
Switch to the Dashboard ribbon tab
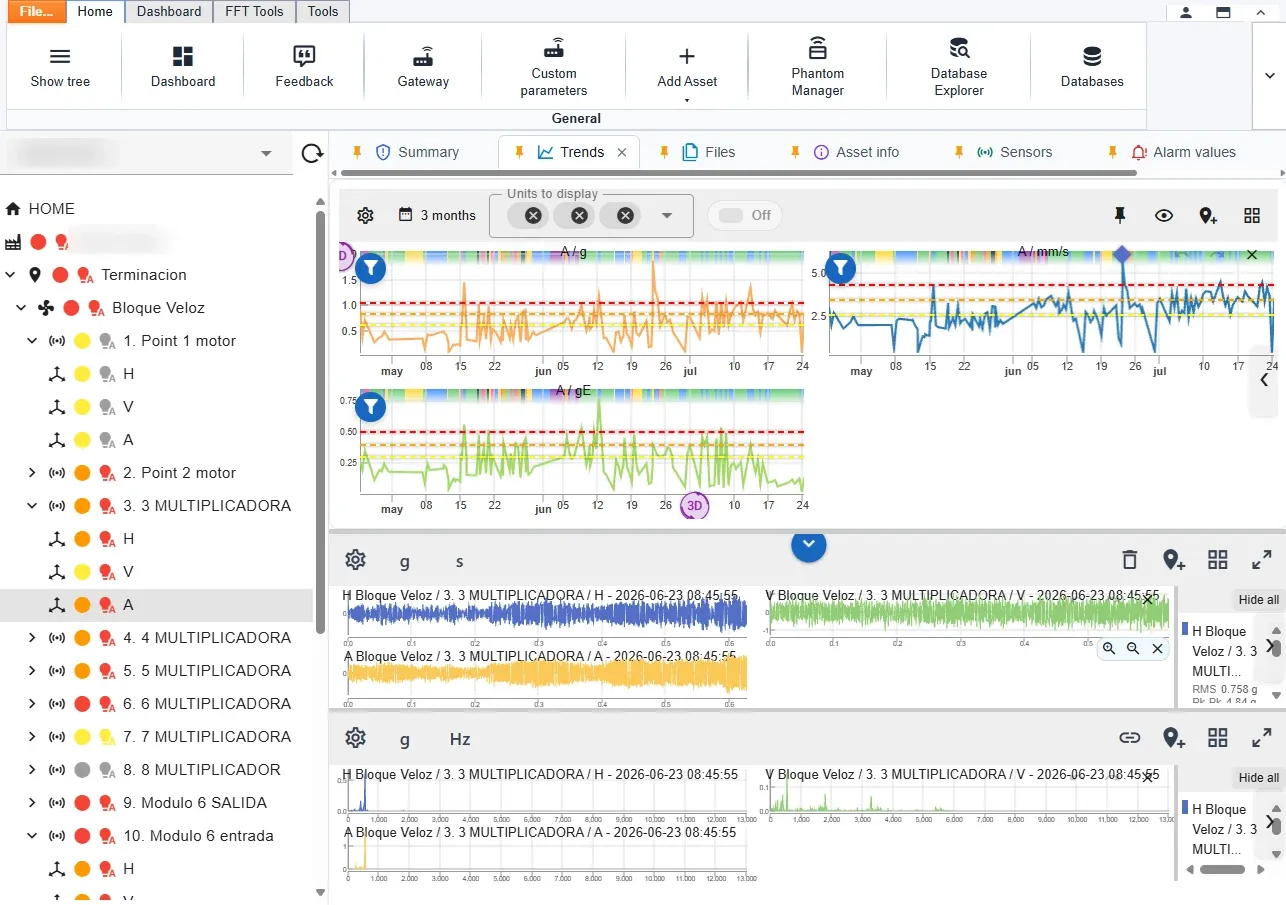tap(168, 12)
